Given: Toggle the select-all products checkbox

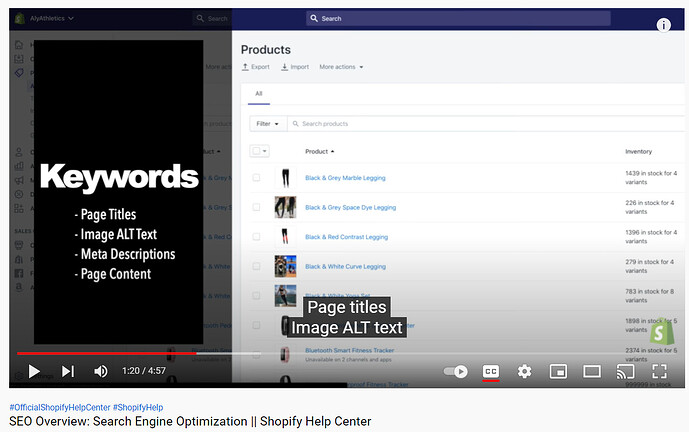Looking at the screenshot, I should click(x=256, y=151).
